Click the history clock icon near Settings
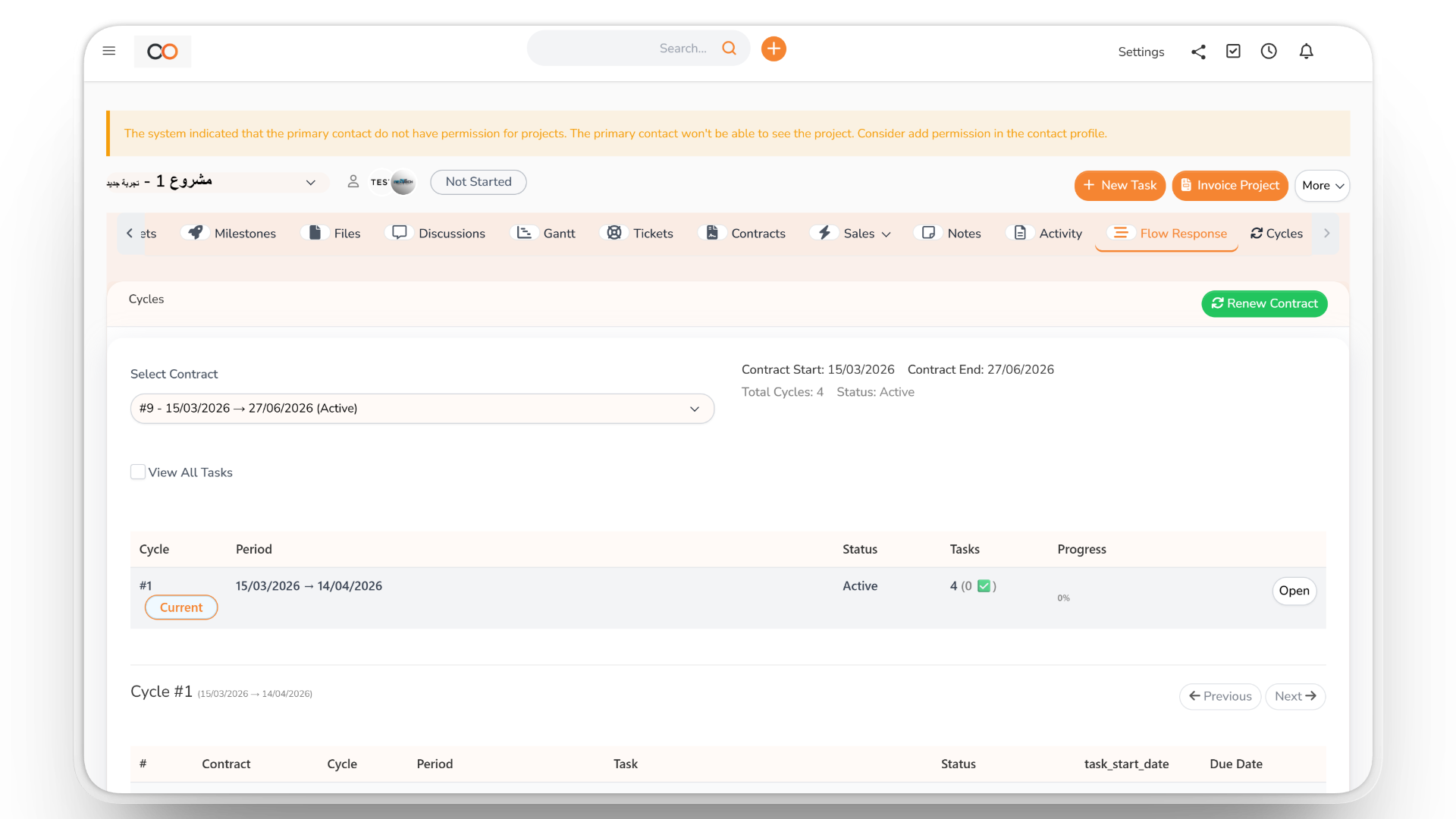 pos(1269,51)
